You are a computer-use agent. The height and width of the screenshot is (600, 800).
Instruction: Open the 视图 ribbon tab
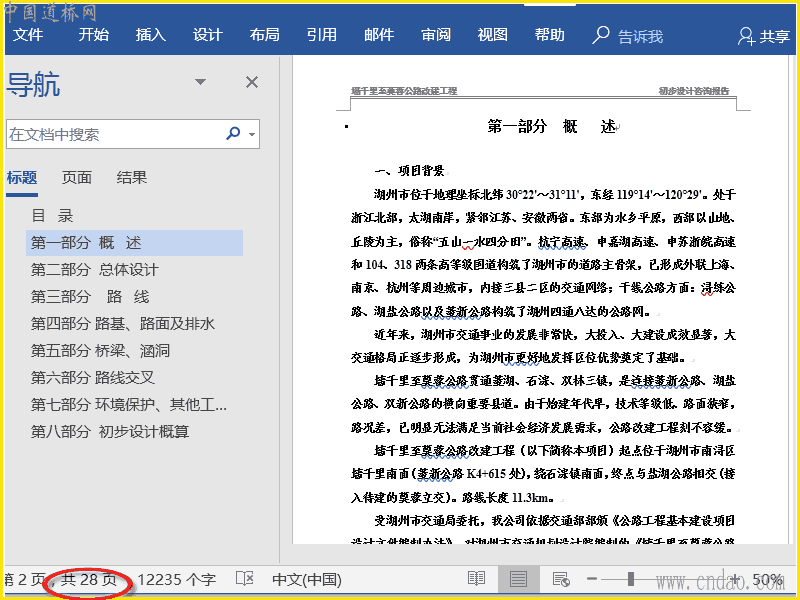pyautogui.click(x=492, y=35)
